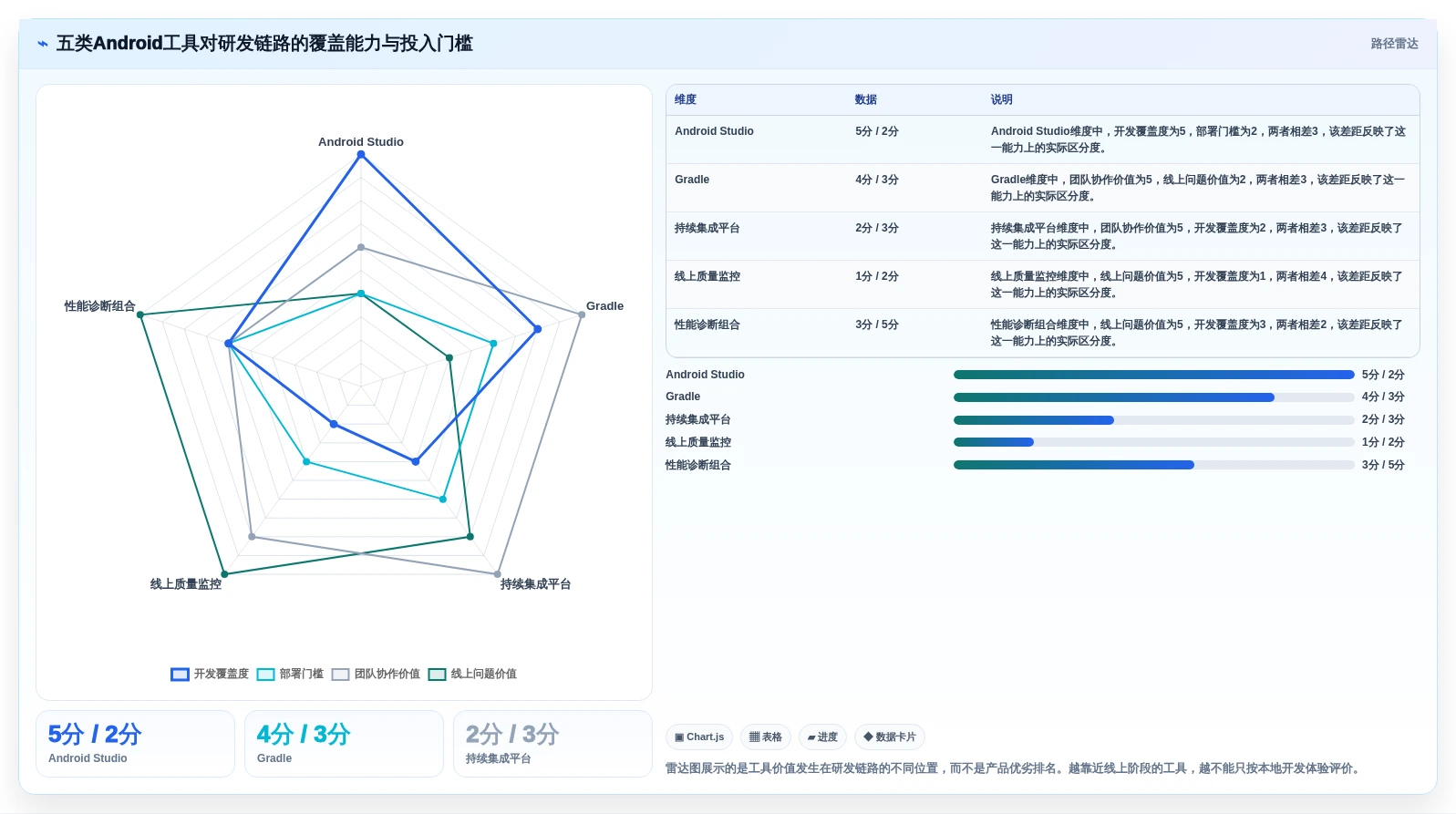
Task: Select 性能诊断组合 table row name
Action: coord(707,325)
